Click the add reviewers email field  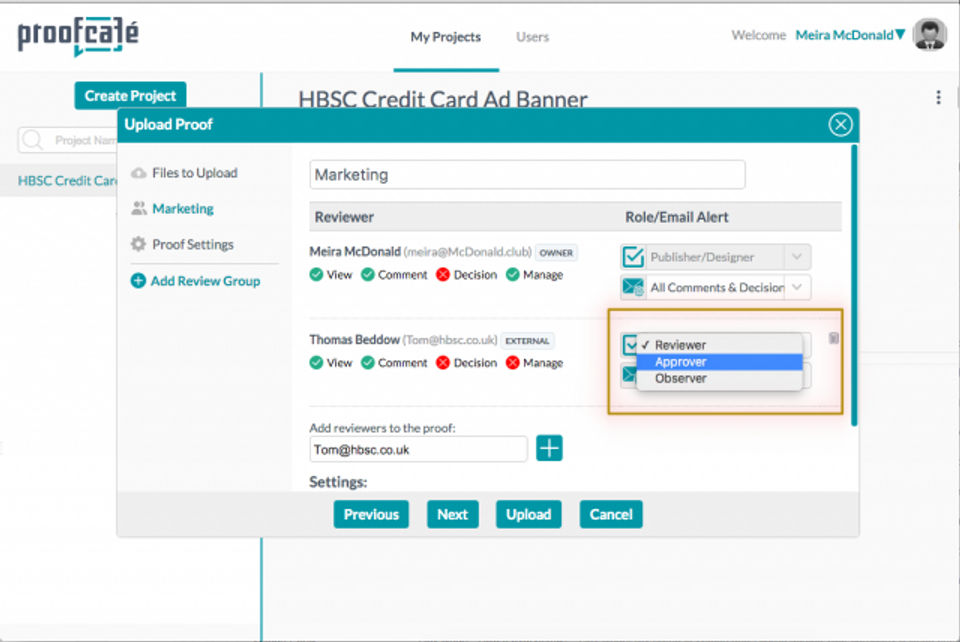pos(418,449)
